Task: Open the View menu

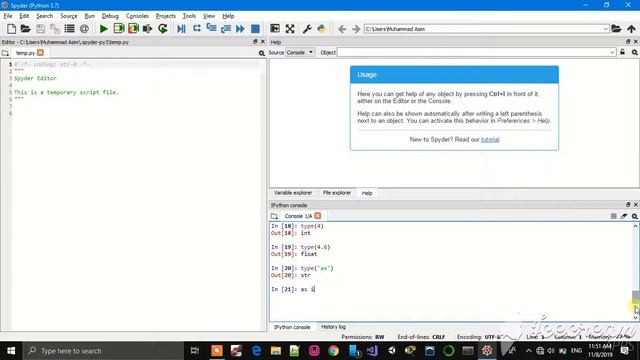Action: coord(209,16)
